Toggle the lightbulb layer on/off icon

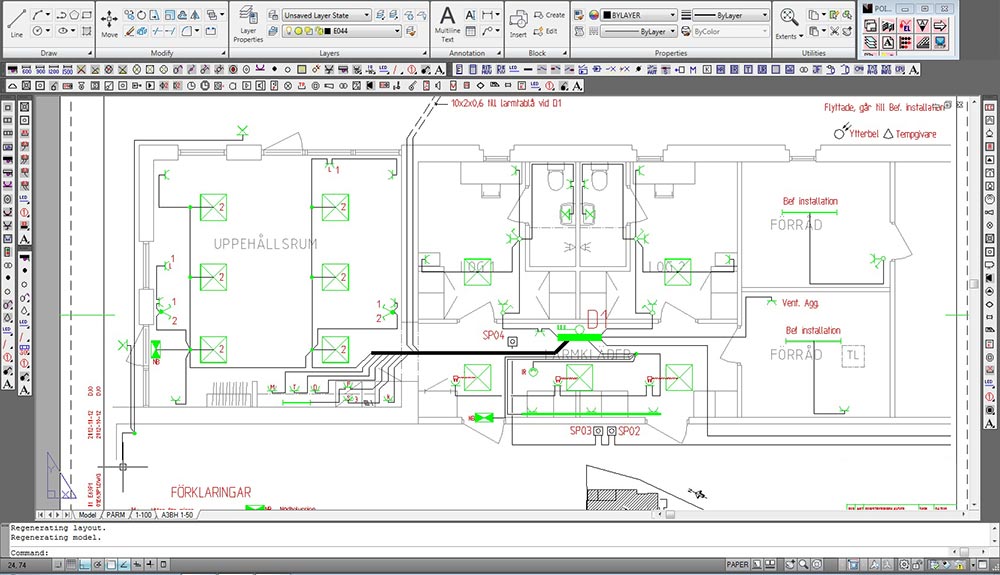point(290,31)
